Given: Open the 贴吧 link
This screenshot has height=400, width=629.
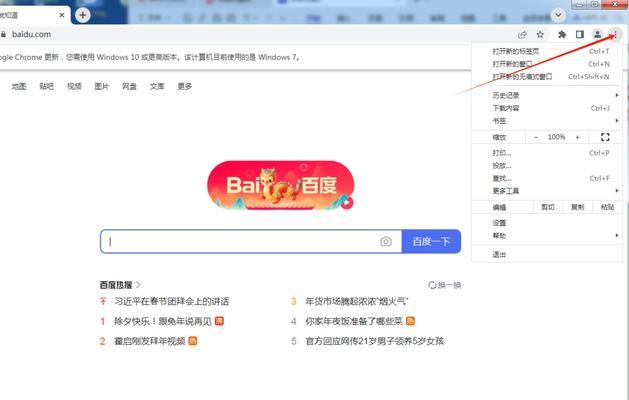Looking at the screenshot, I should [47, 86].
